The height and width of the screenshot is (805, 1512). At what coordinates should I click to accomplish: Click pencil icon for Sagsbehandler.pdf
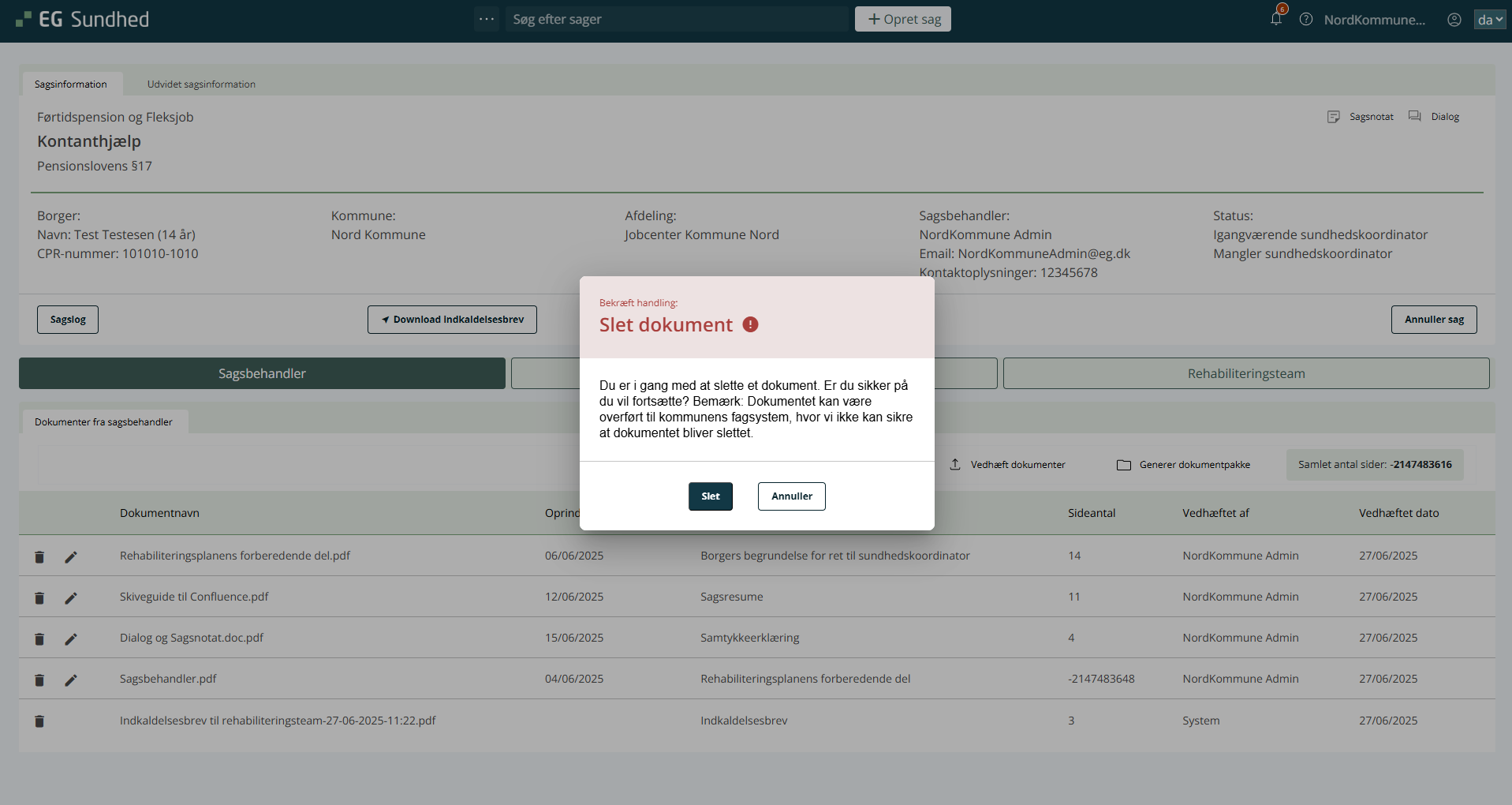(x=71, y=680)
